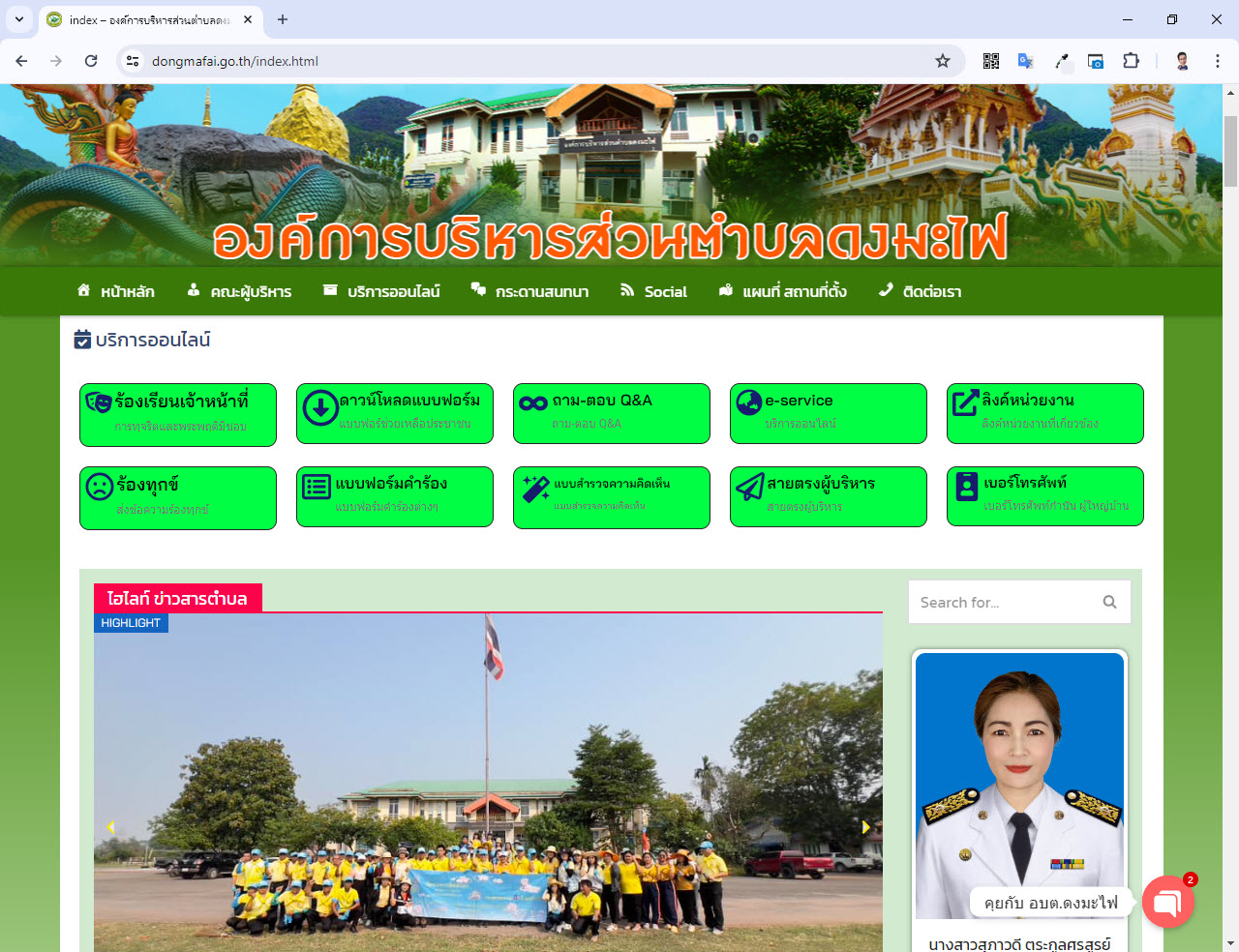The width and height of the screenshot is (1239, 952).
Task: Bookmark this page with star icon
Action: pyautogui.click(x=942, y=61)
